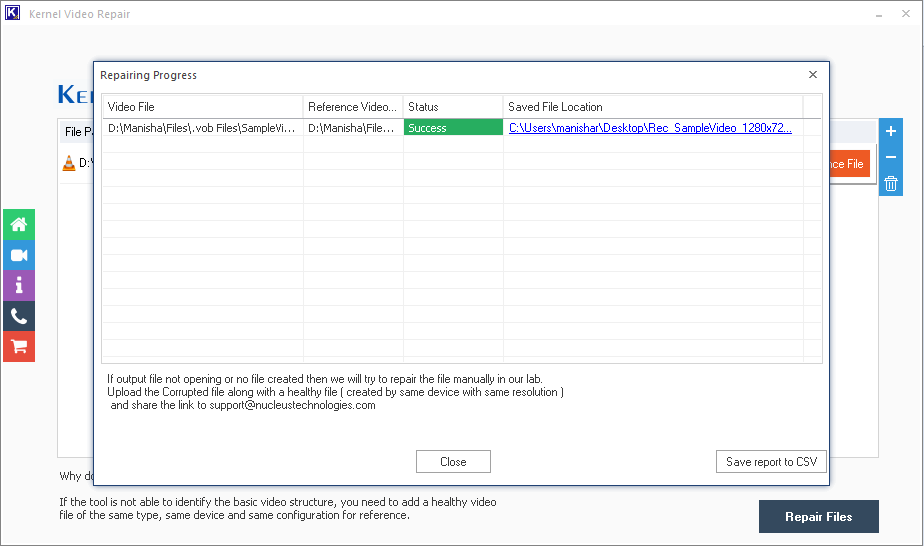
Task: Minimize the Kernel Video Repair window
Action: [879, 14]
